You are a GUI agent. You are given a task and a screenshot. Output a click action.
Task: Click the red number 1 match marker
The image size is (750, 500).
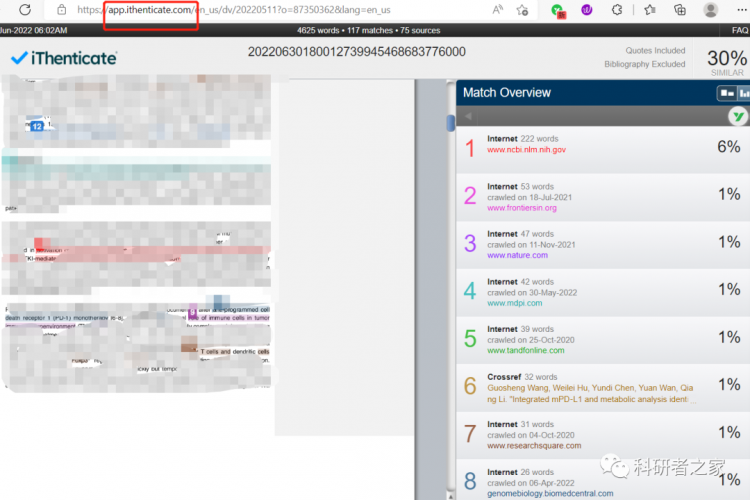click(470, 148)
